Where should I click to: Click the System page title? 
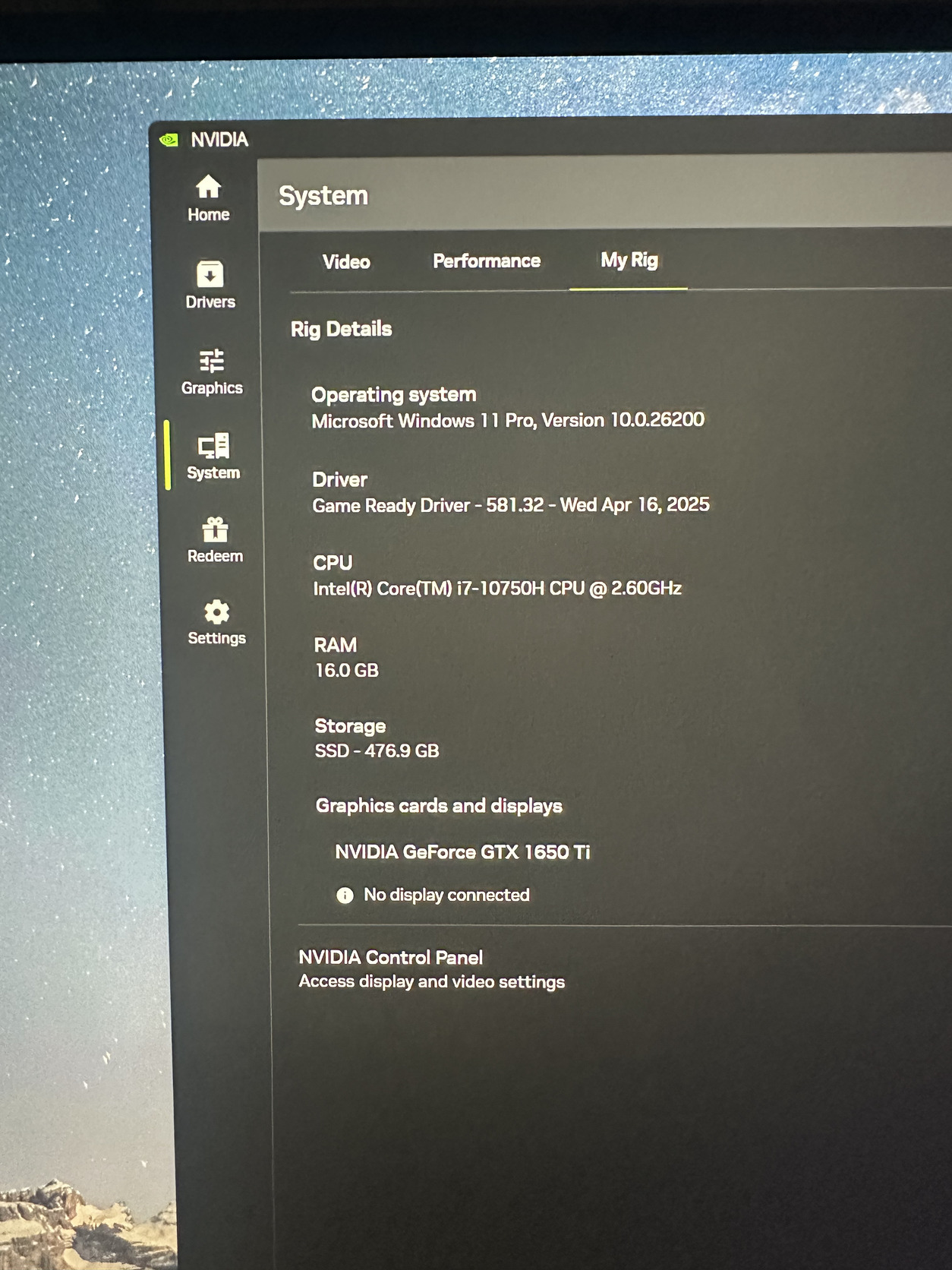[x=323, y=196]
